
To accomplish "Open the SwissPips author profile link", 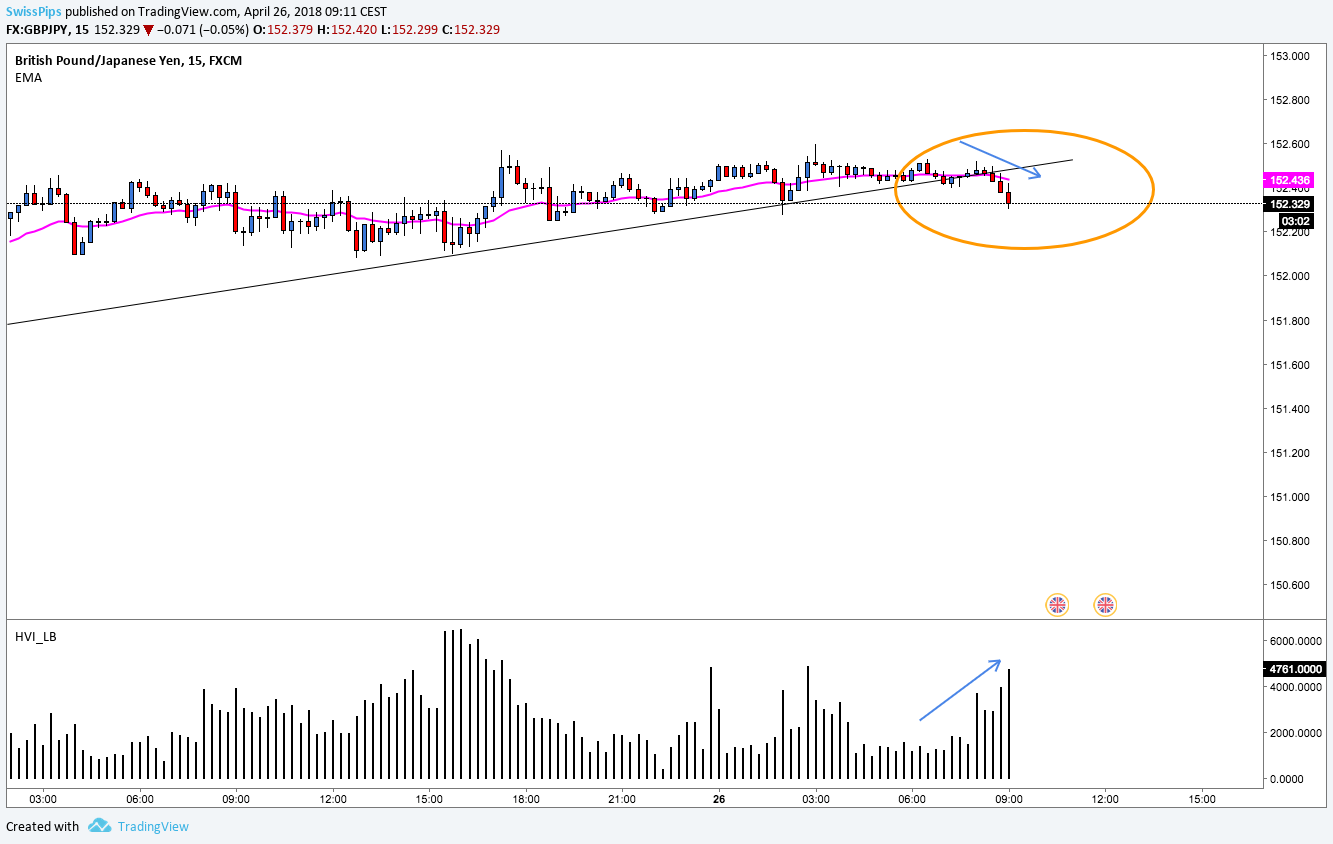I will pyautogui.click(x=33, y=13).
